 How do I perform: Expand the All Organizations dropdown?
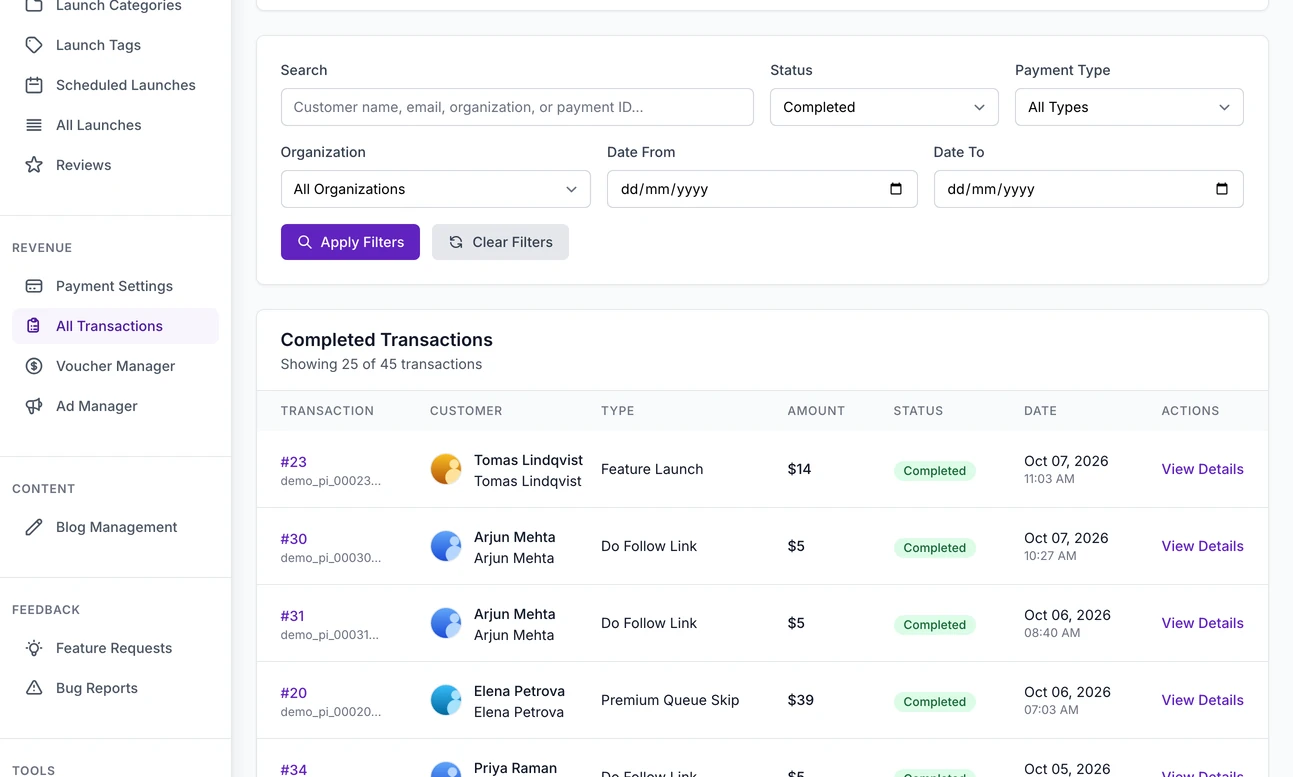coord(436,189)
